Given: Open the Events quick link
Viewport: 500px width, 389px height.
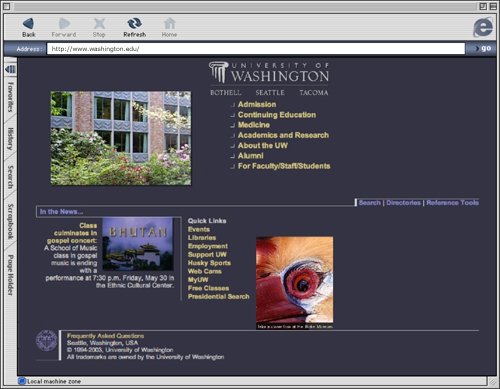Looking at the screenshot, I should (199, 229).
